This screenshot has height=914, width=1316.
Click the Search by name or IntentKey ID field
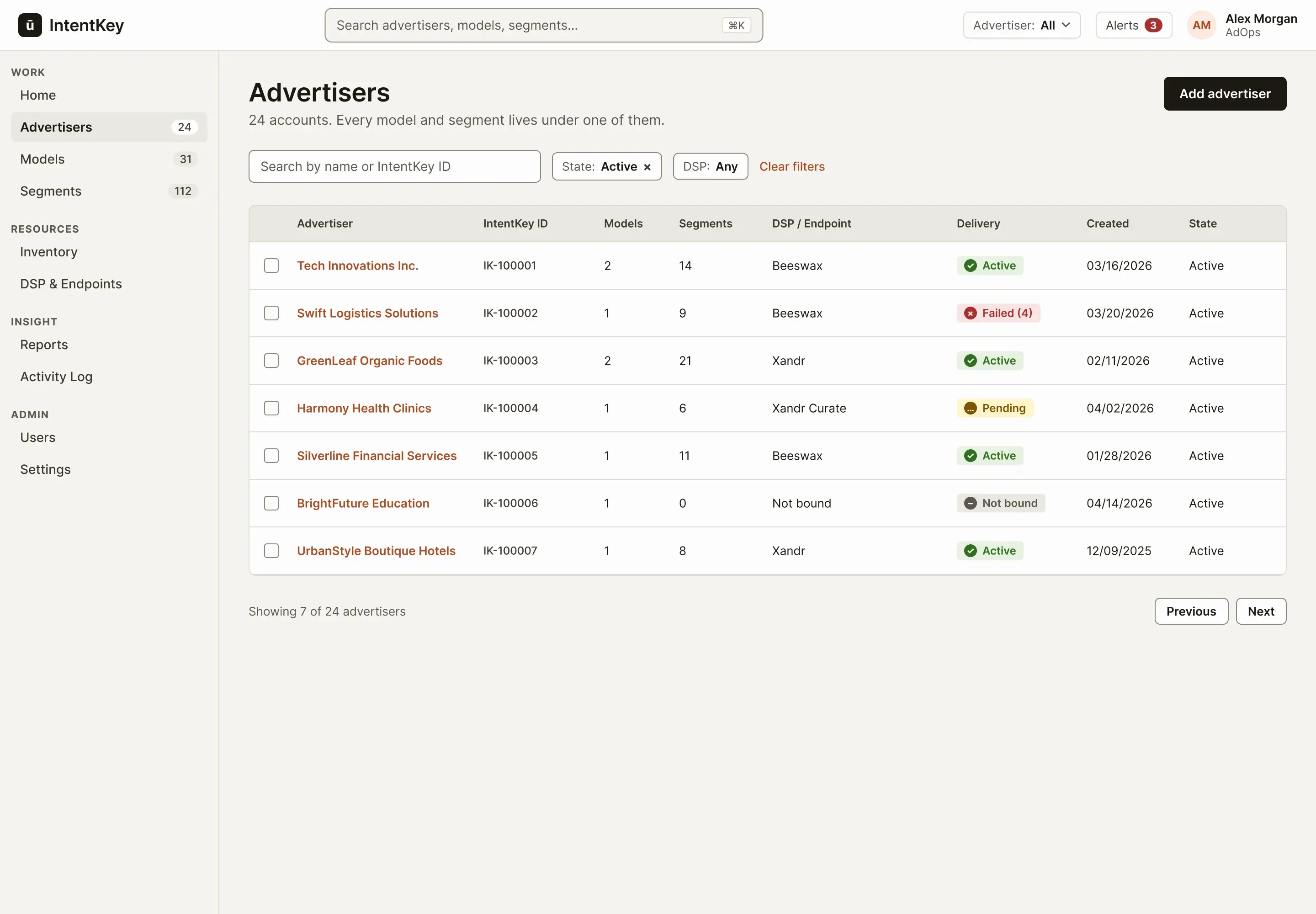[x=394, y=167]
